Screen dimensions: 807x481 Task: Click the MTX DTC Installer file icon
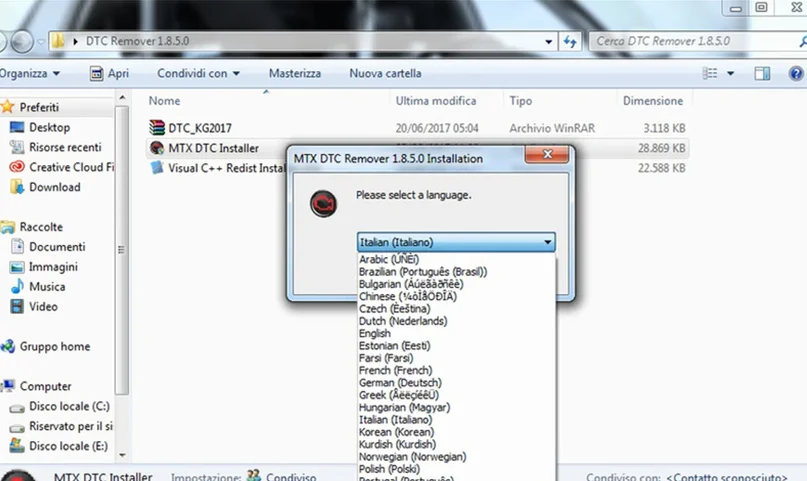157,148
